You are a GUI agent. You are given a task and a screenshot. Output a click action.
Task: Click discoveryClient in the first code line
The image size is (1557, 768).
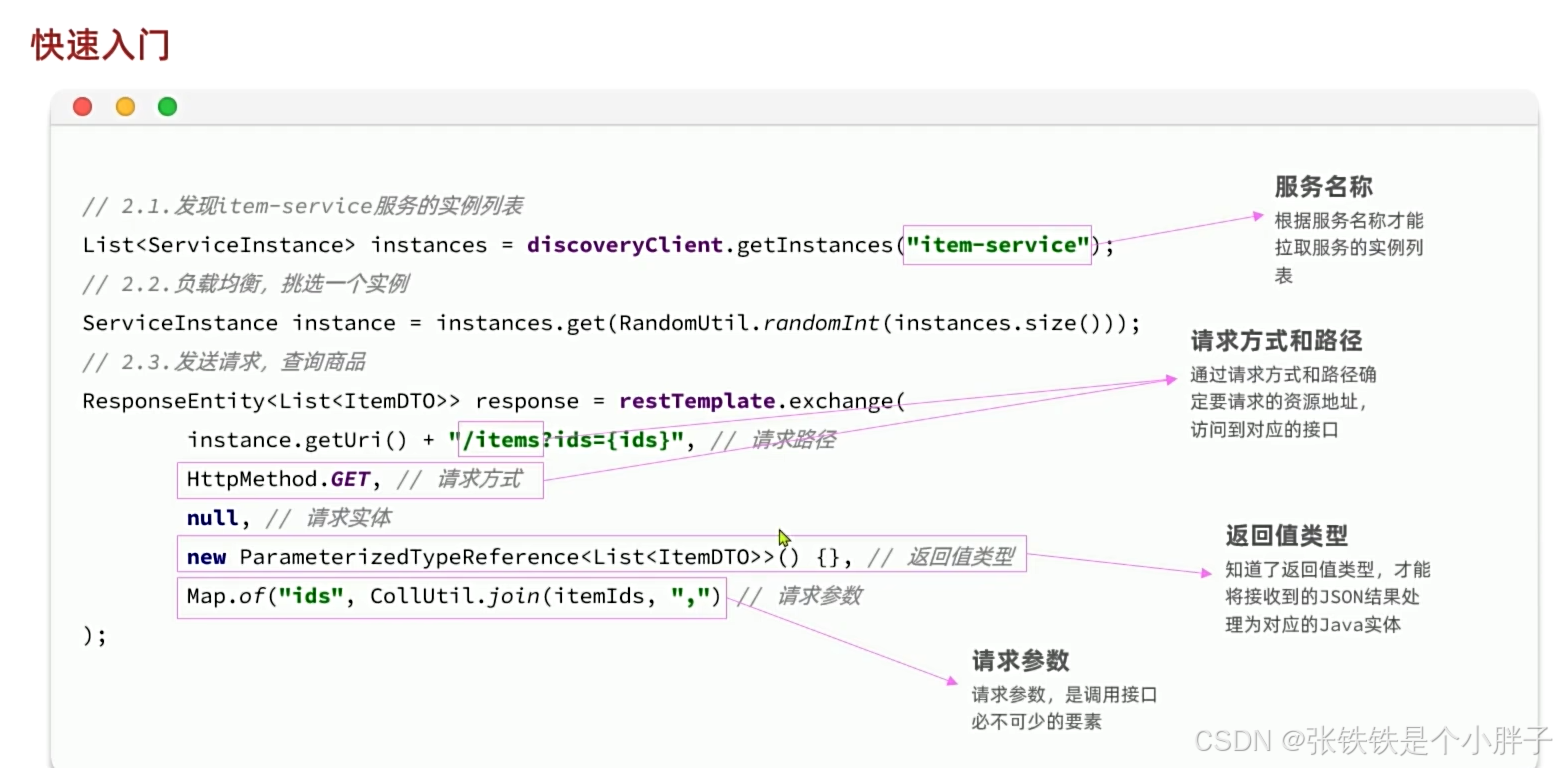click(x=625, y=245)
